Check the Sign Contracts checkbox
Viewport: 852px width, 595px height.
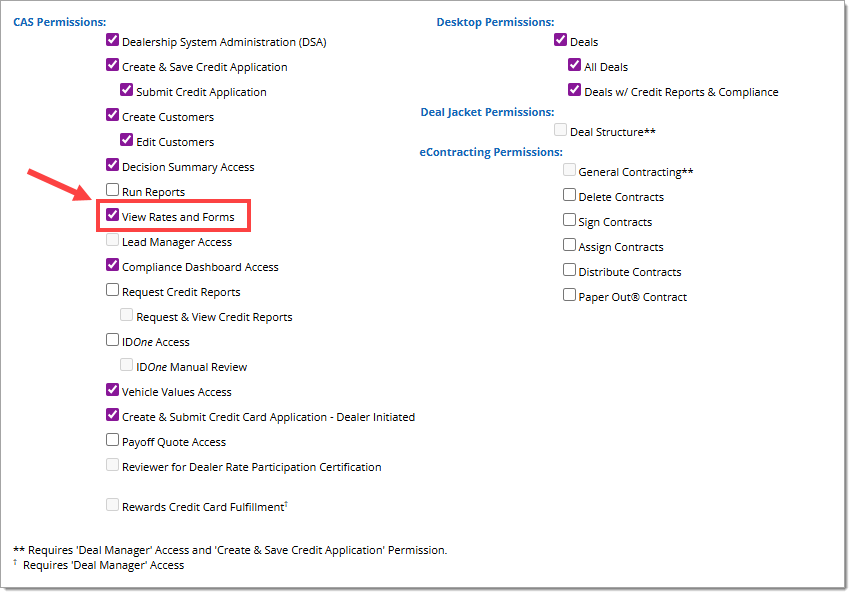570,222
